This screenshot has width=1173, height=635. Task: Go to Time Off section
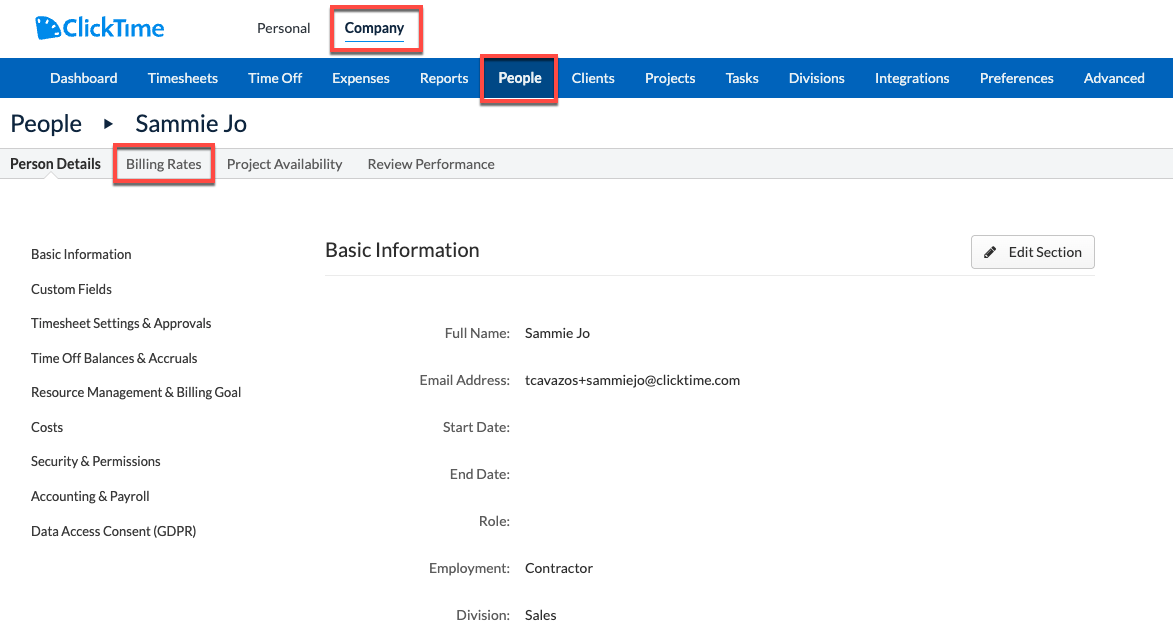pyautogui.click(x=275, y=78)
